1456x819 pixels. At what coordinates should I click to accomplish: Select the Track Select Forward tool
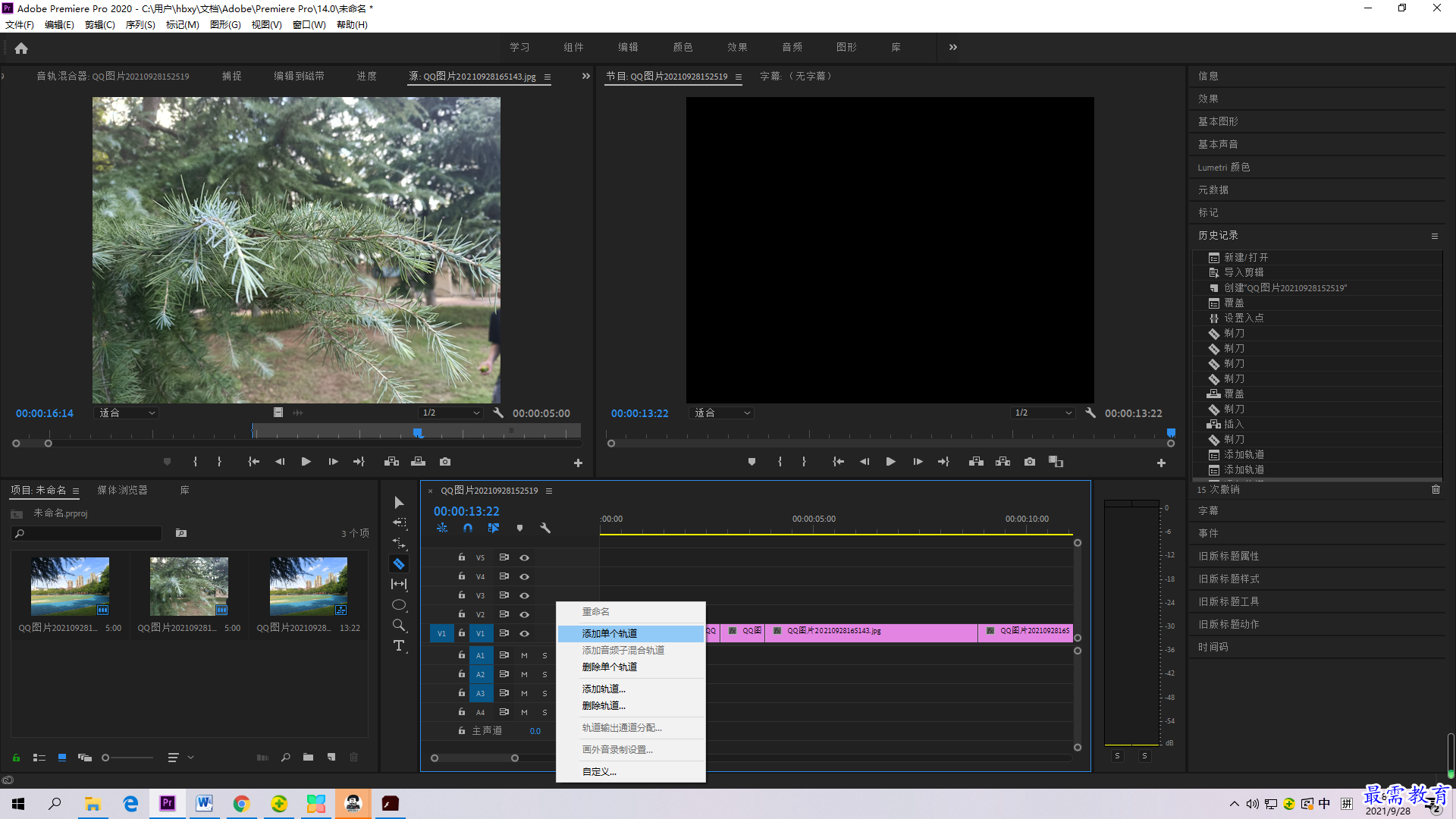click(x=399, y=522)
